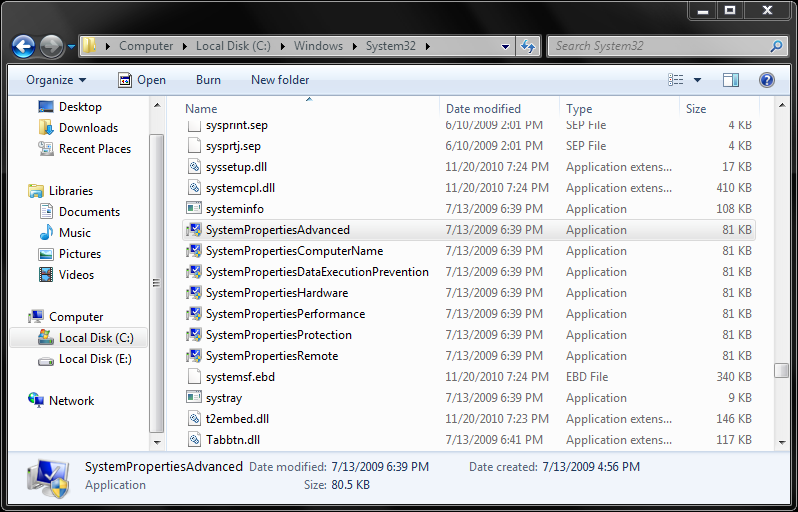798x512 pixels.
Task: Click the Network icon in navigation pane
Action: 36,401
